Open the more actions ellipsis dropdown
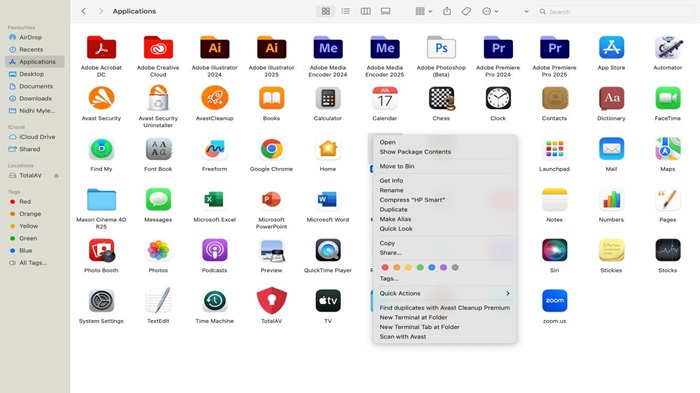The width and height of the screenshot is (700, 393). (x=490, y=11)
